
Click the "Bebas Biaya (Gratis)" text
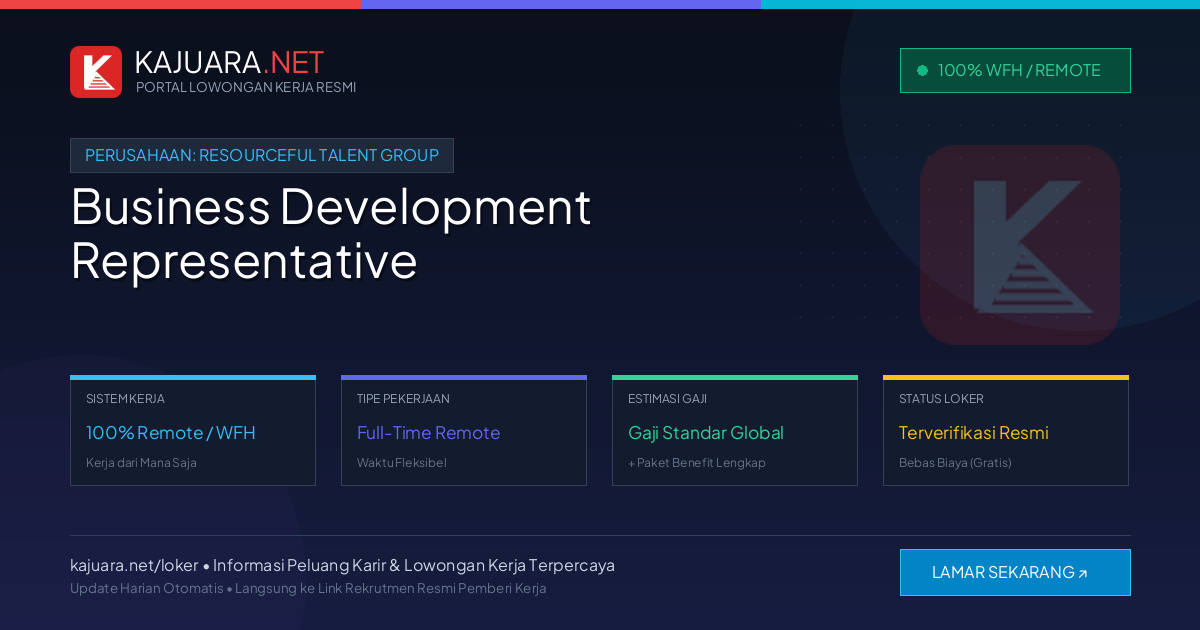click(955, 463)
